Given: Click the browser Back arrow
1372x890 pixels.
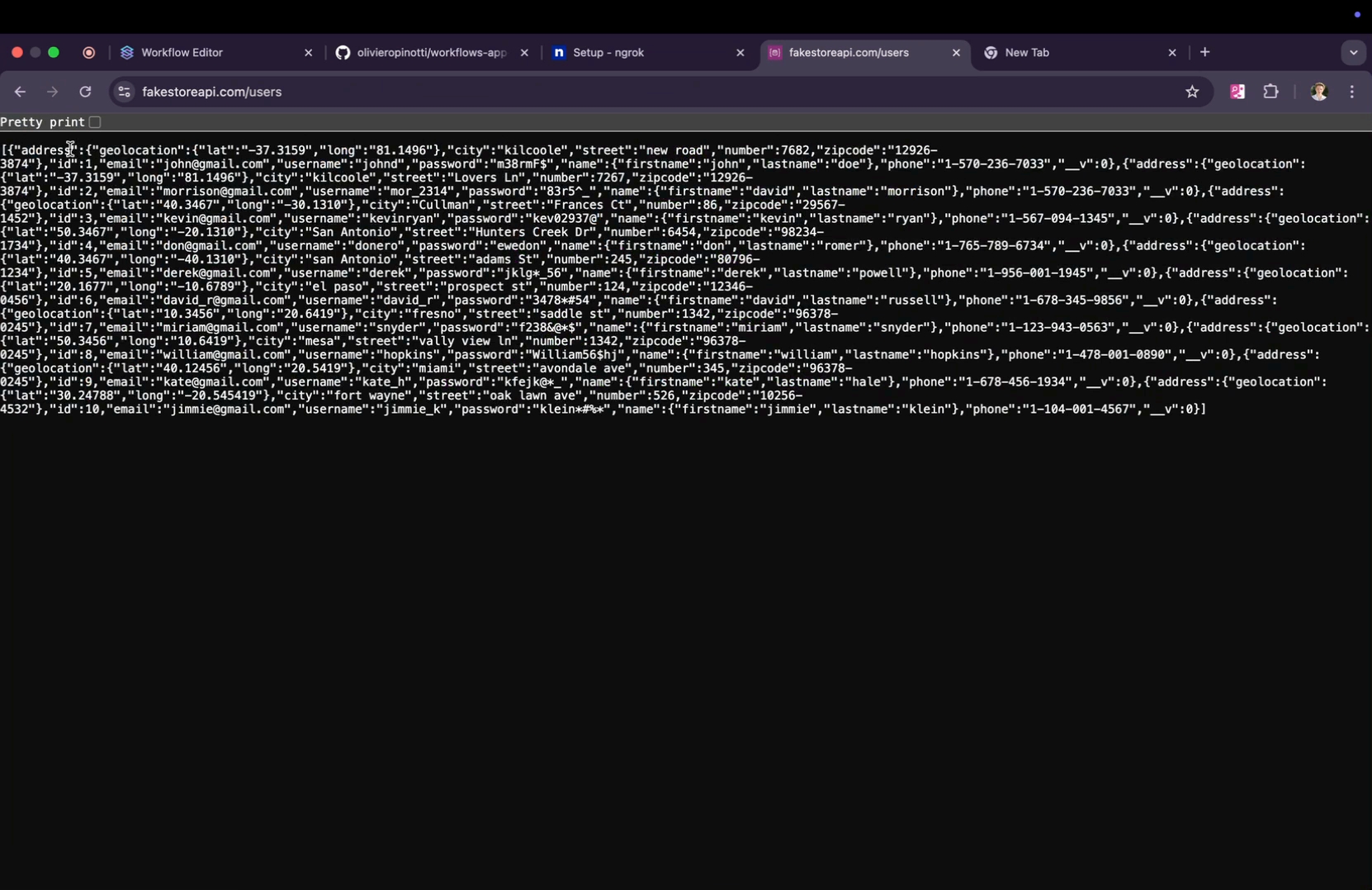Looking at the screenshot, I should 20,92.
